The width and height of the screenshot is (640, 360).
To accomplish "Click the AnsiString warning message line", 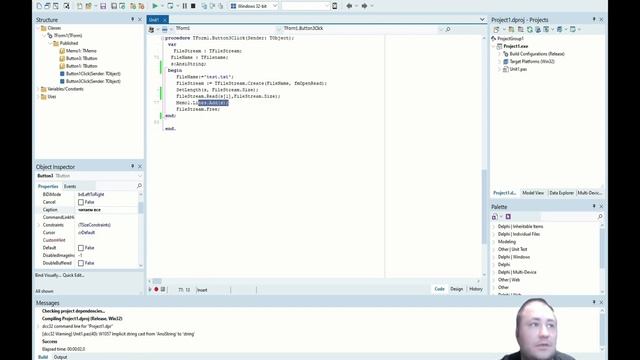I will 118,334.
